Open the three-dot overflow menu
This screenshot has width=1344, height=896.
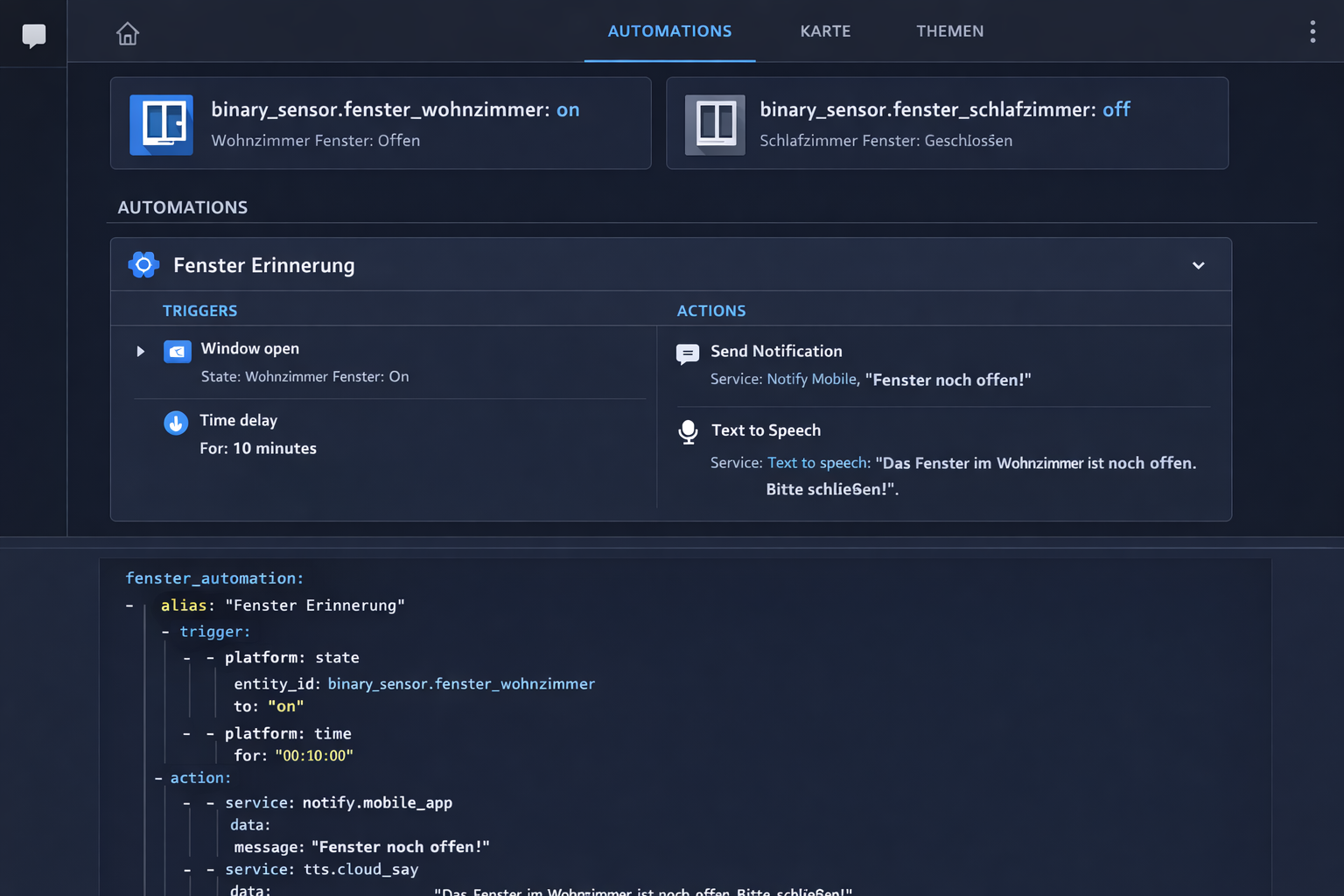pos(1312,31)
